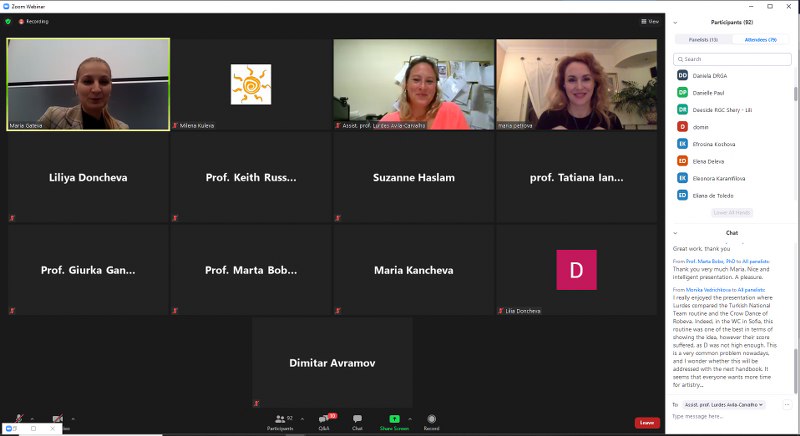Switch to the Attendees tab
The height and width of the screenshot is (436, 800).
pos(761,39)
